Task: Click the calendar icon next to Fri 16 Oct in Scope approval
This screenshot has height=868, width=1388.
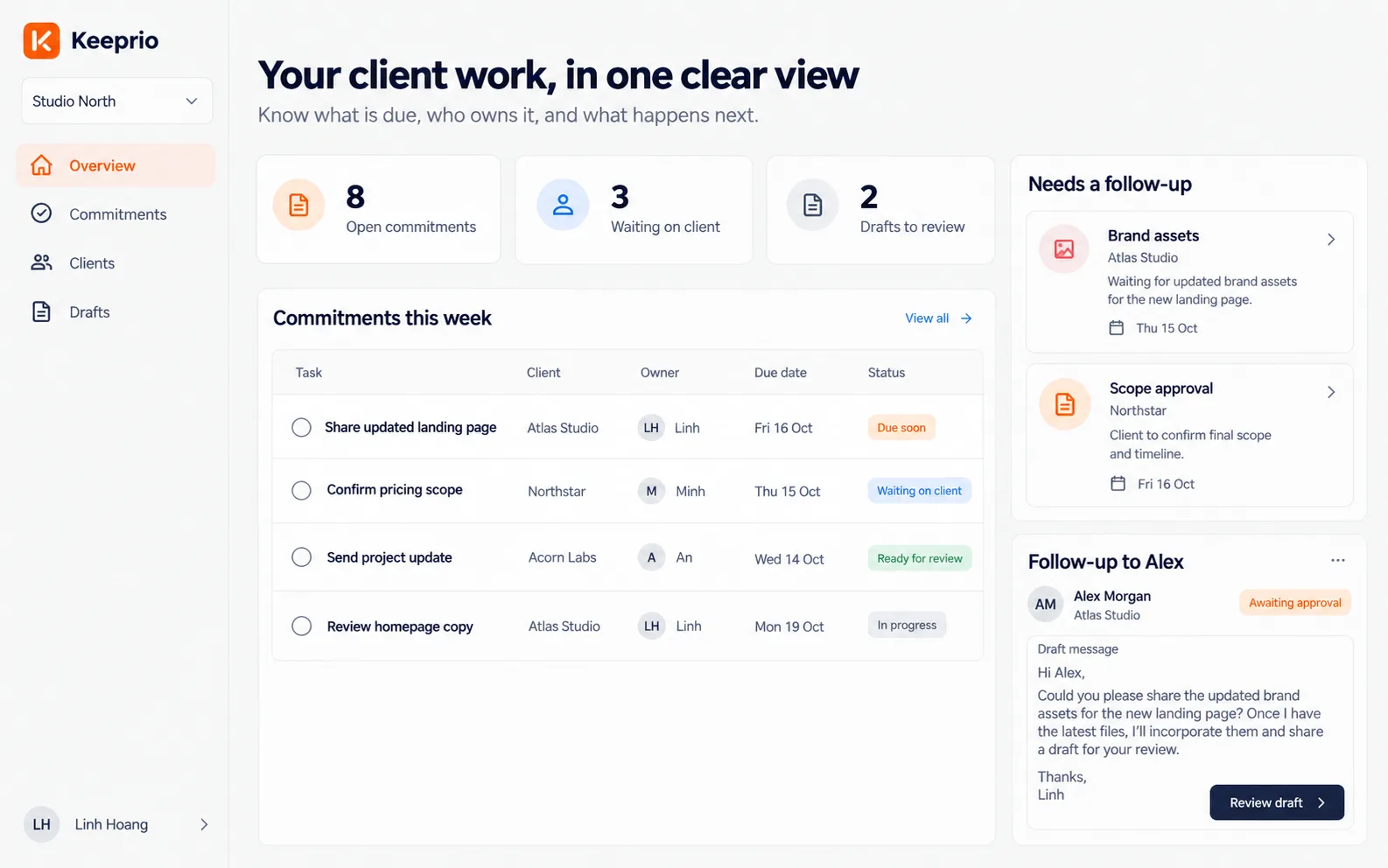Action: (x=1118, y=484)
